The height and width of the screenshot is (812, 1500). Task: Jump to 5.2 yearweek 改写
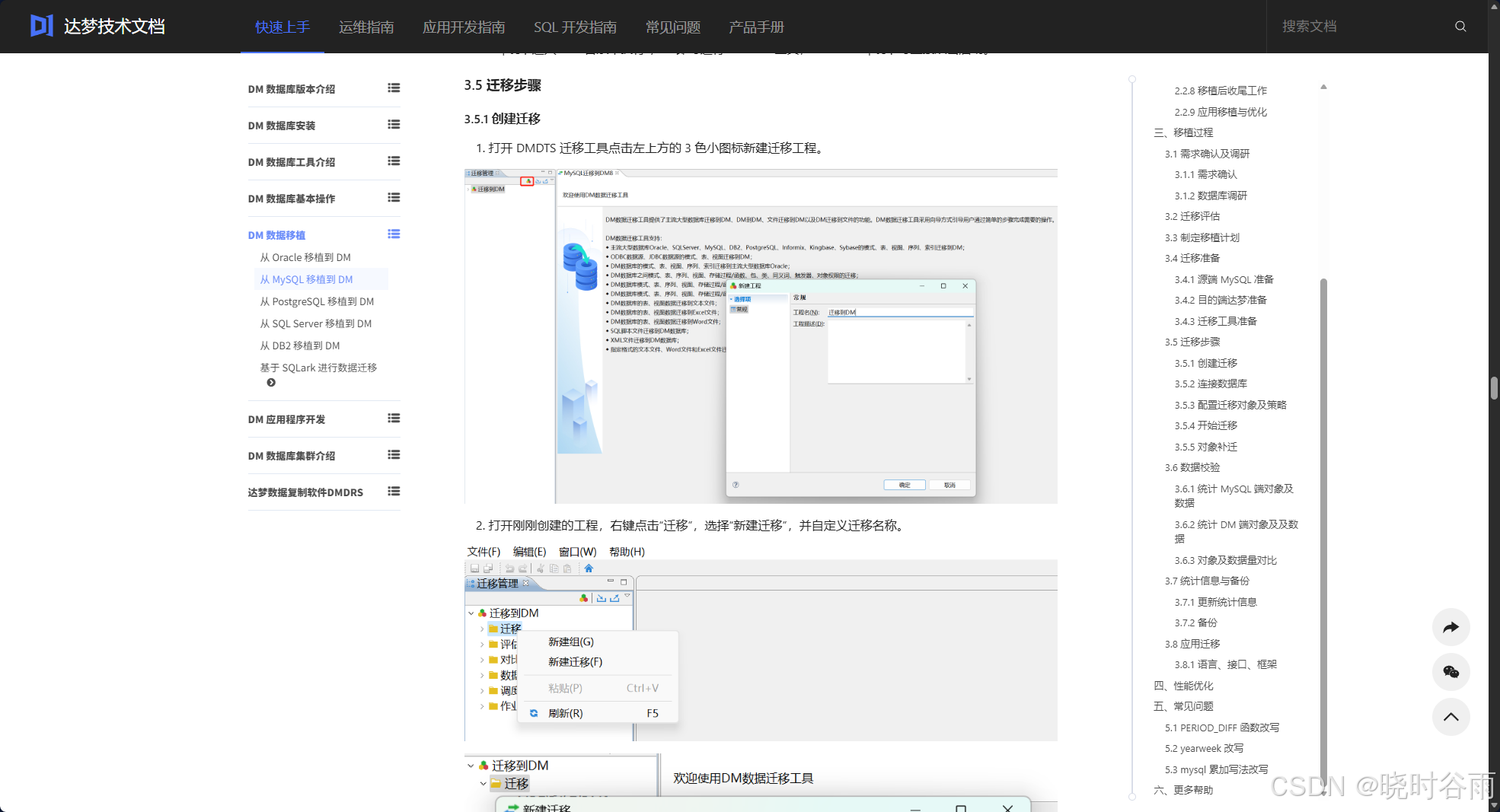pos(1204,749)
